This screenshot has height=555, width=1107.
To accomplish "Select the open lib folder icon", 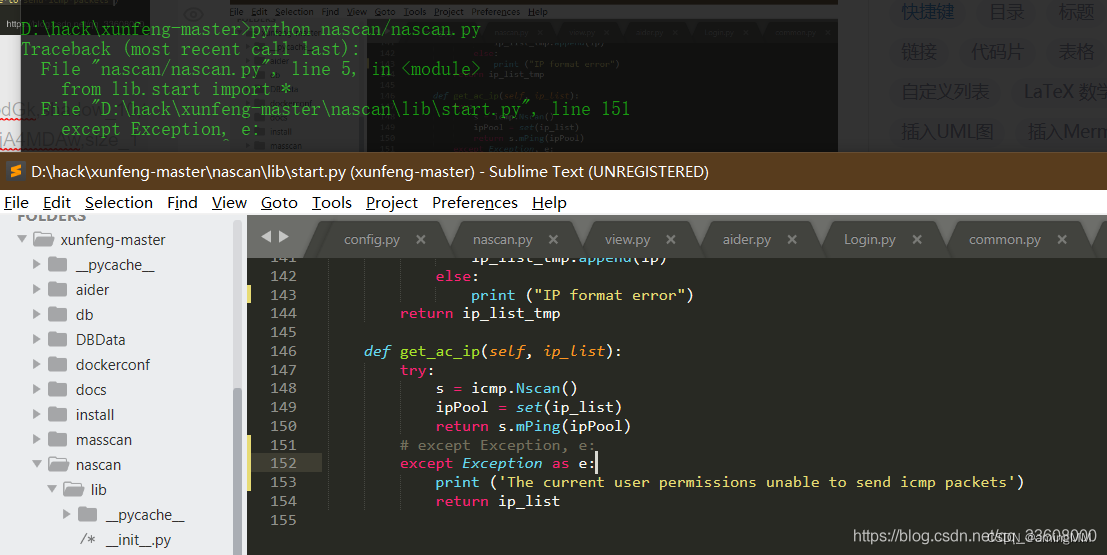I will click(x=73, y=489).
